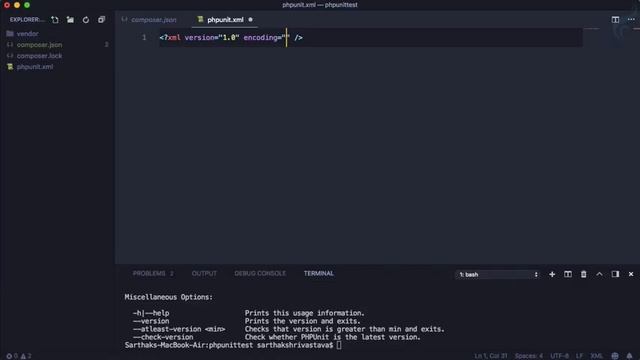
Task: Close the terminal panel
Action: [631, 274]
